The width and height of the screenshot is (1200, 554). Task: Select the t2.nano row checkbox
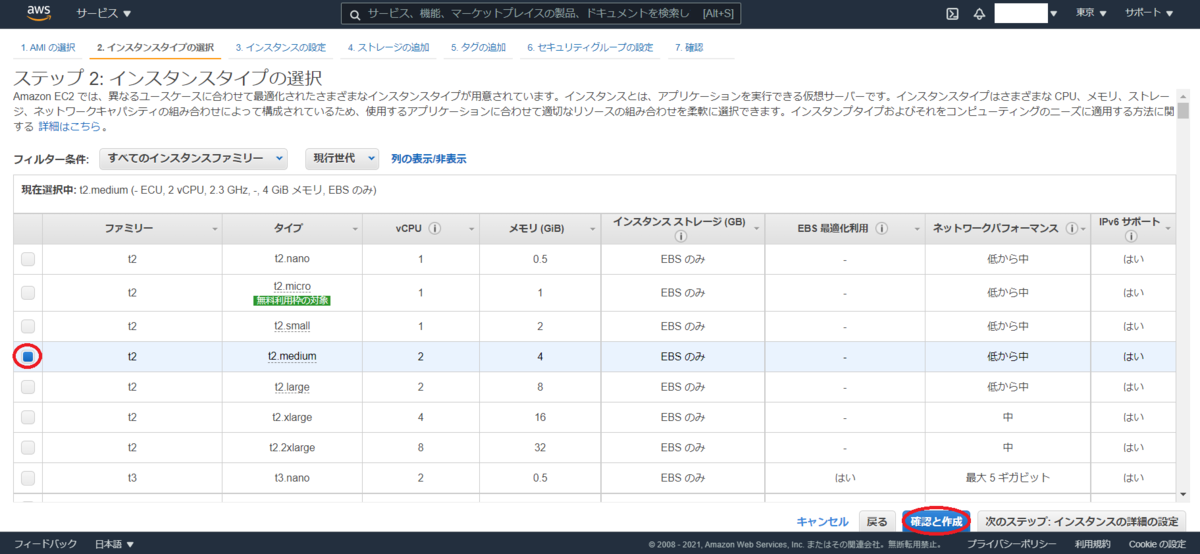pos(28,259)
